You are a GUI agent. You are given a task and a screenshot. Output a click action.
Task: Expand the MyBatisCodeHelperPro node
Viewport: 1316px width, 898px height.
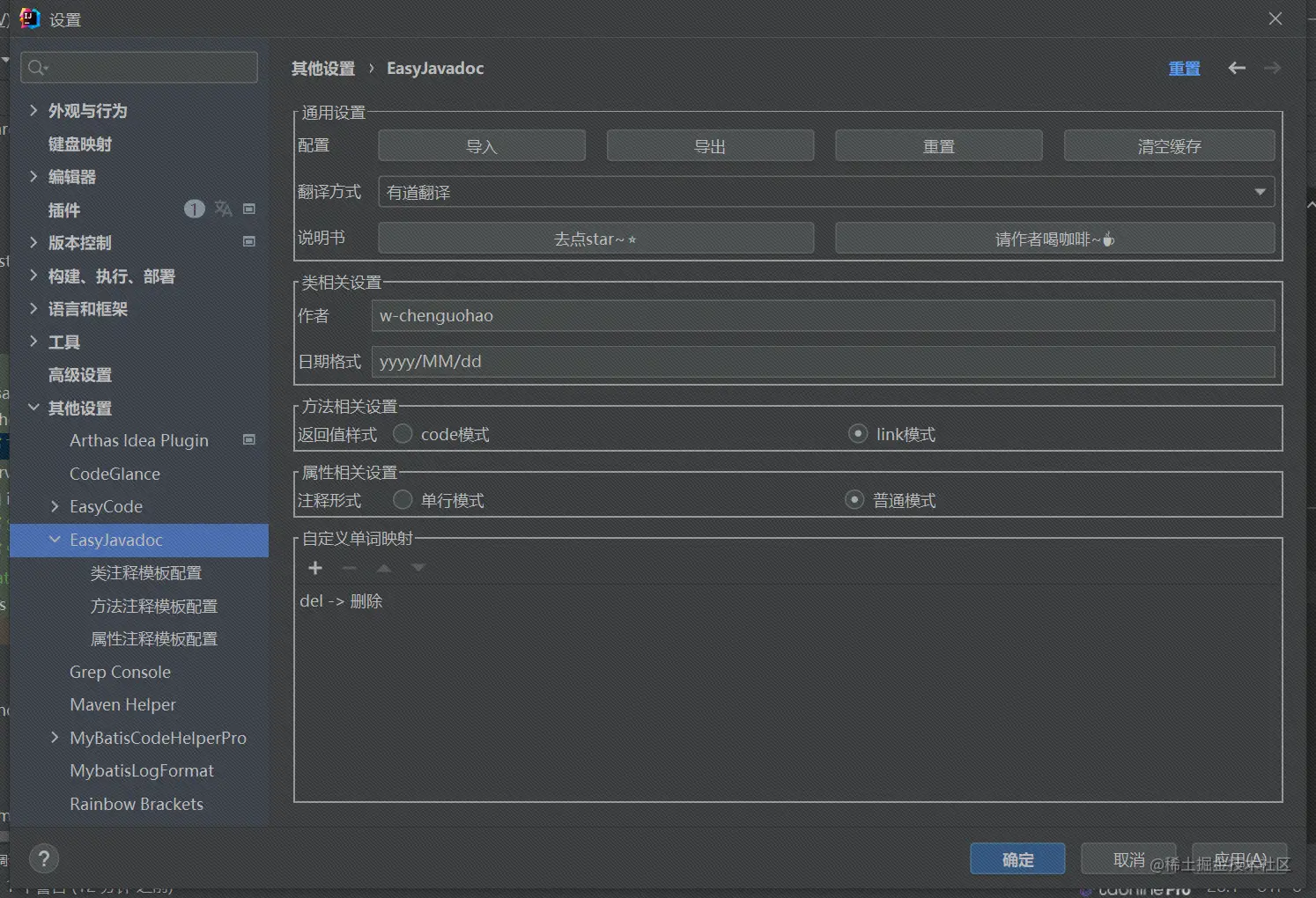[x=55, y=738]
